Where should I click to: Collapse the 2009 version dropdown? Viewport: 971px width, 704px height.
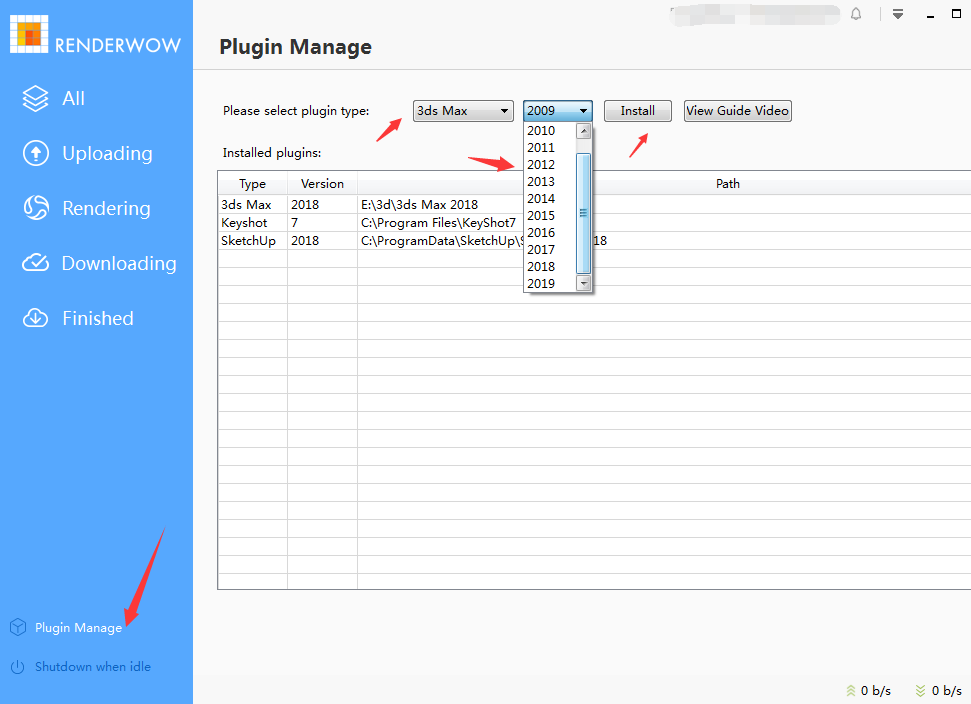pyautogui.click(x=558, y=111)
